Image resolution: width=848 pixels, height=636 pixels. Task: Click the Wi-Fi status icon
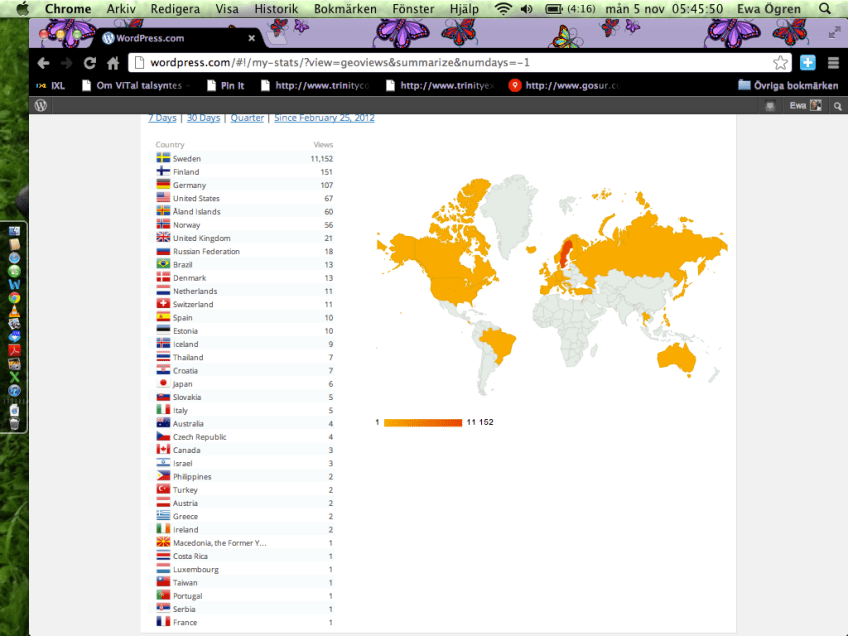point(502,9)
